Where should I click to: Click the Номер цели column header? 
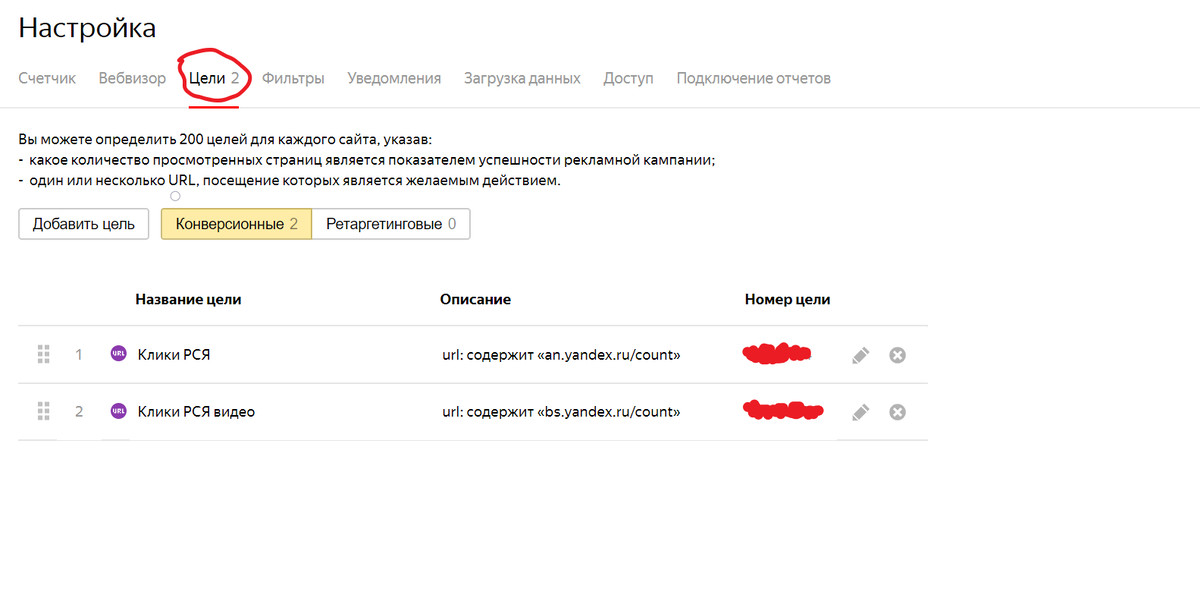(787, 299)
